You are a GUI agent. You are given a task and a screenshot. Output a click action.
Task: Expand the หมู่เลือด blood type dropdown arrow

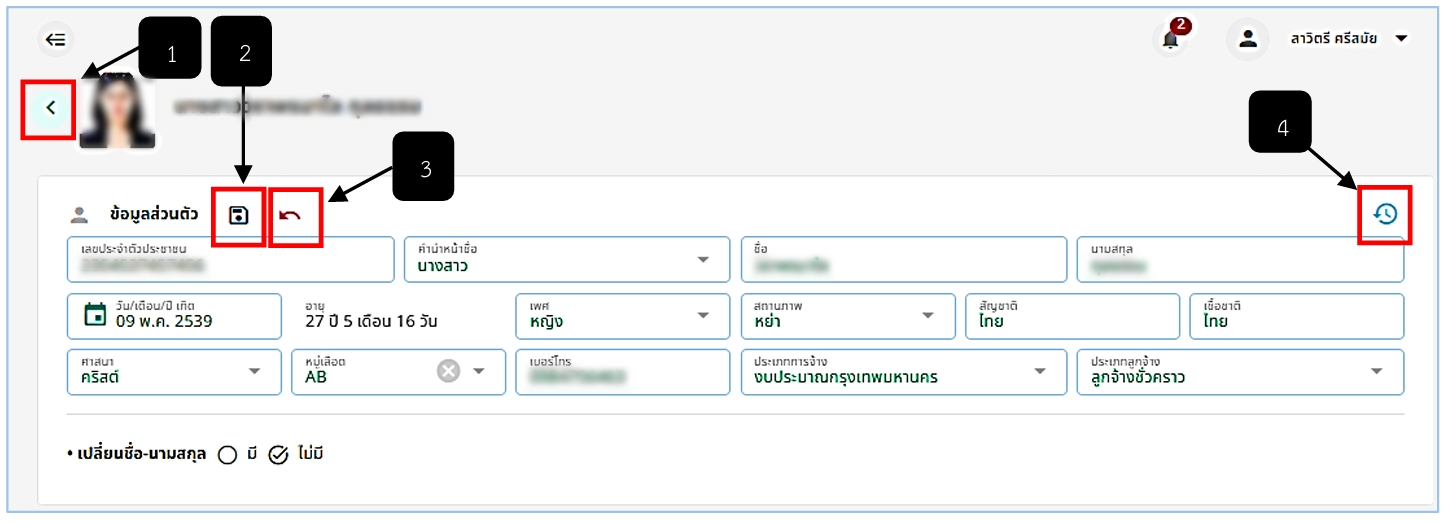pos(479,371)
